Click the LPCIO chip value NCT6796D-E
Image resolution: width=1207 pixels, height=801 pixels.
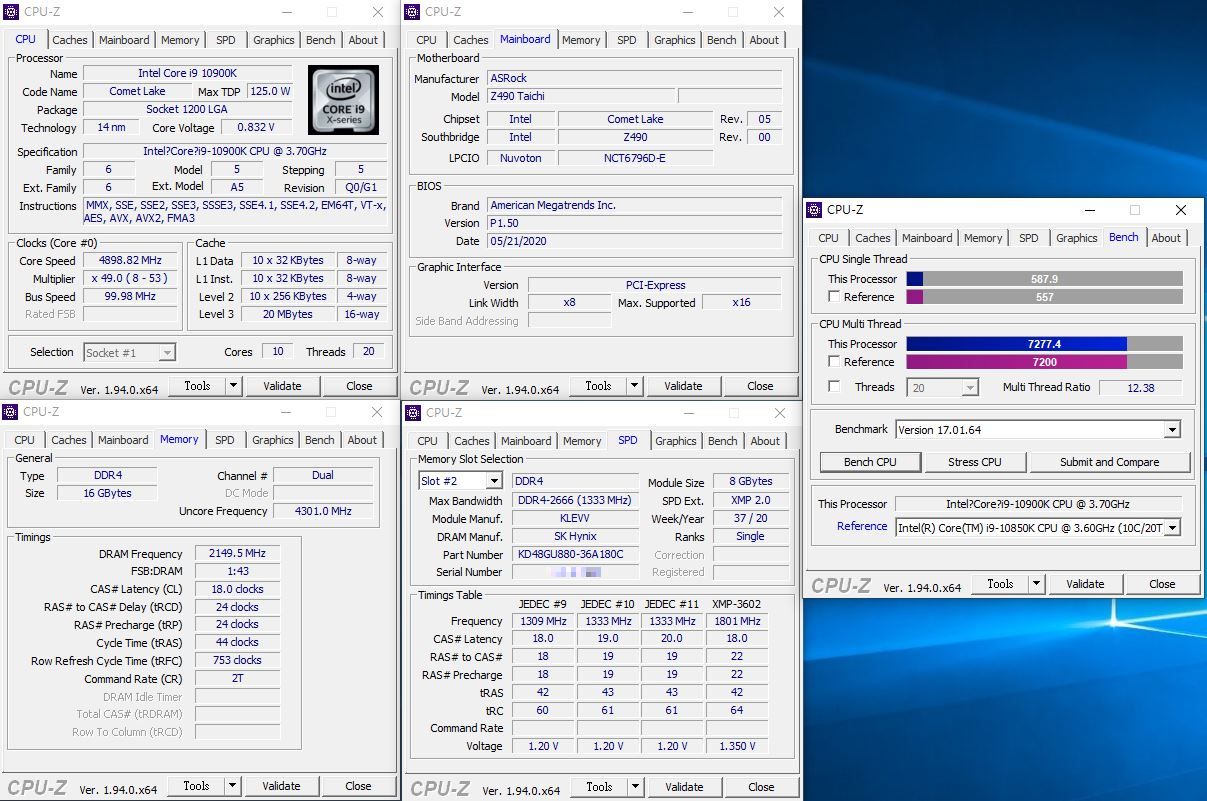[635, 158]
